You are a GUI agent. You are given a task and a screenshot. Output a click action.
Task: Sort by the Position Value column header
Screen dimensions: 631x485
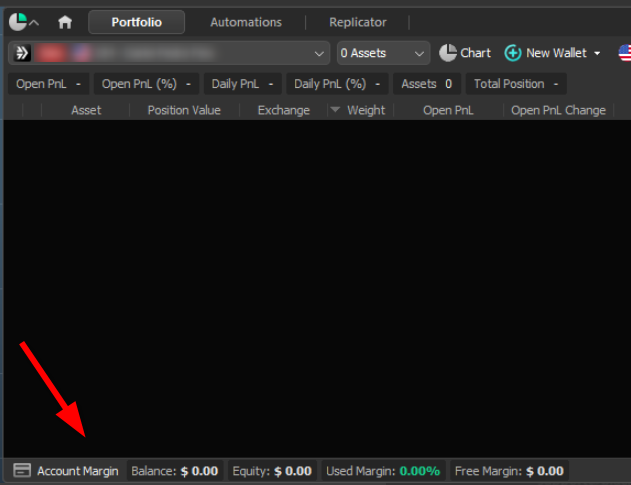[184, 110]
